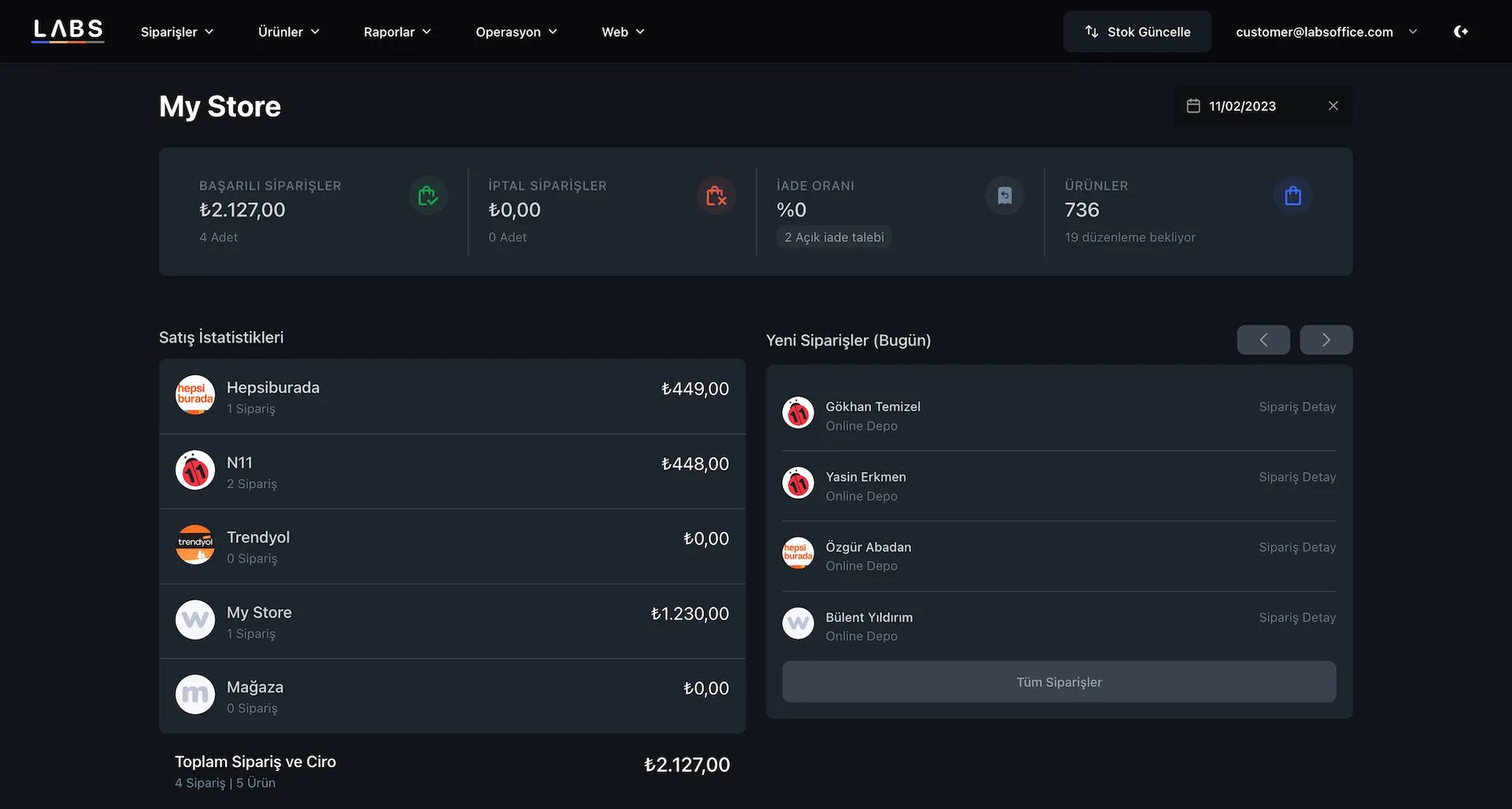The width and height of the screenshot is (1512, 809).
Task: Toggle dark mode with the moon icon
Action: coord(1461,31)
